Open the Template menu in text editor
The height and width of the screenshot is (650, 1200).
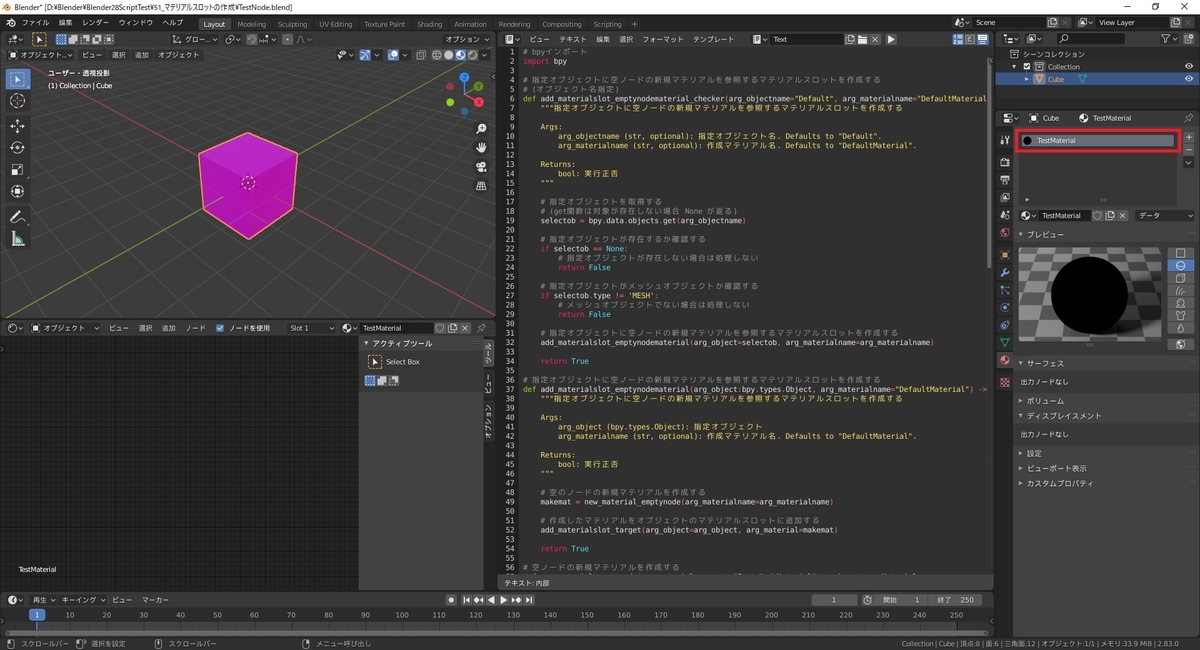click(x=714, y=39)
